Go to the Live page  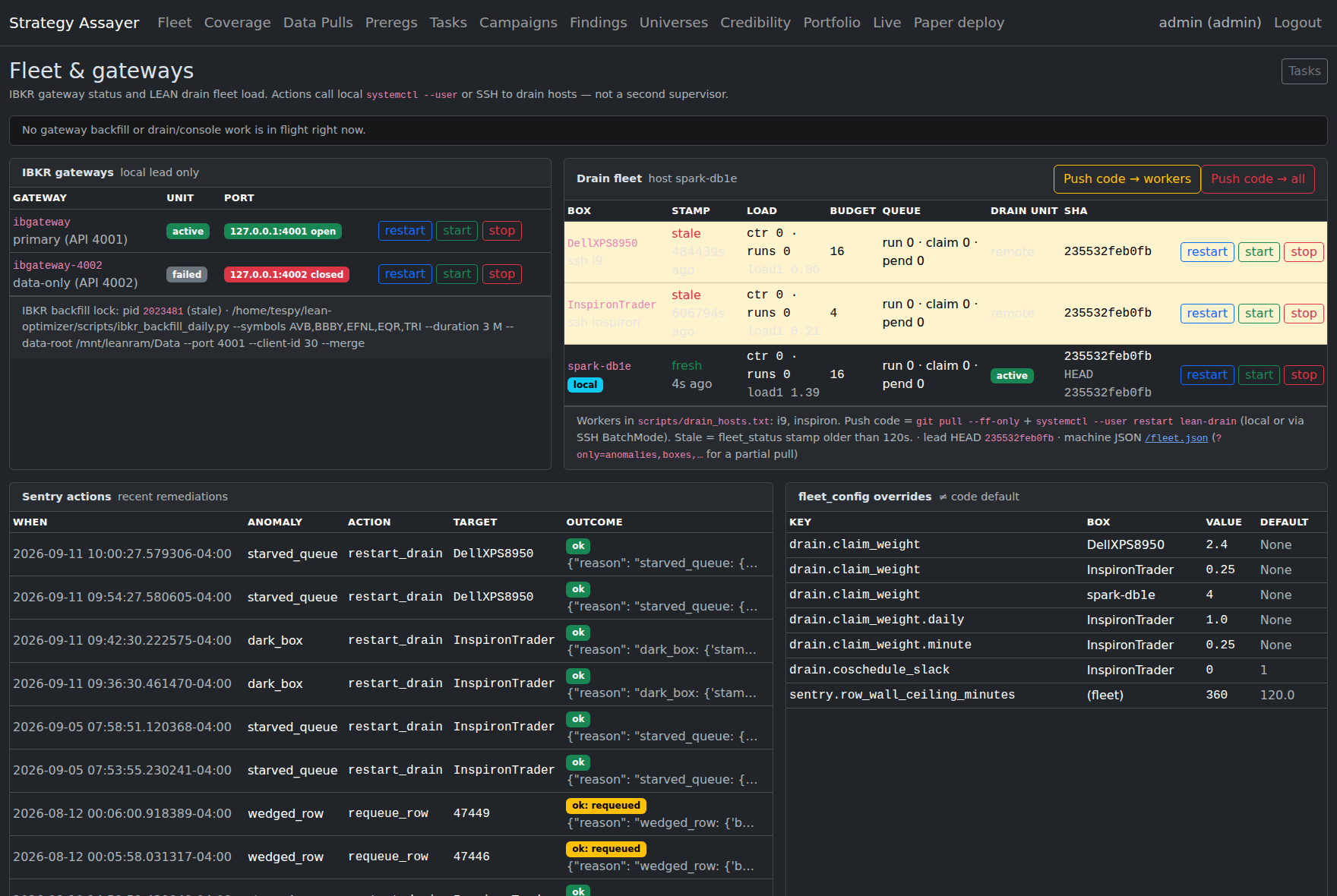(887, 23)
